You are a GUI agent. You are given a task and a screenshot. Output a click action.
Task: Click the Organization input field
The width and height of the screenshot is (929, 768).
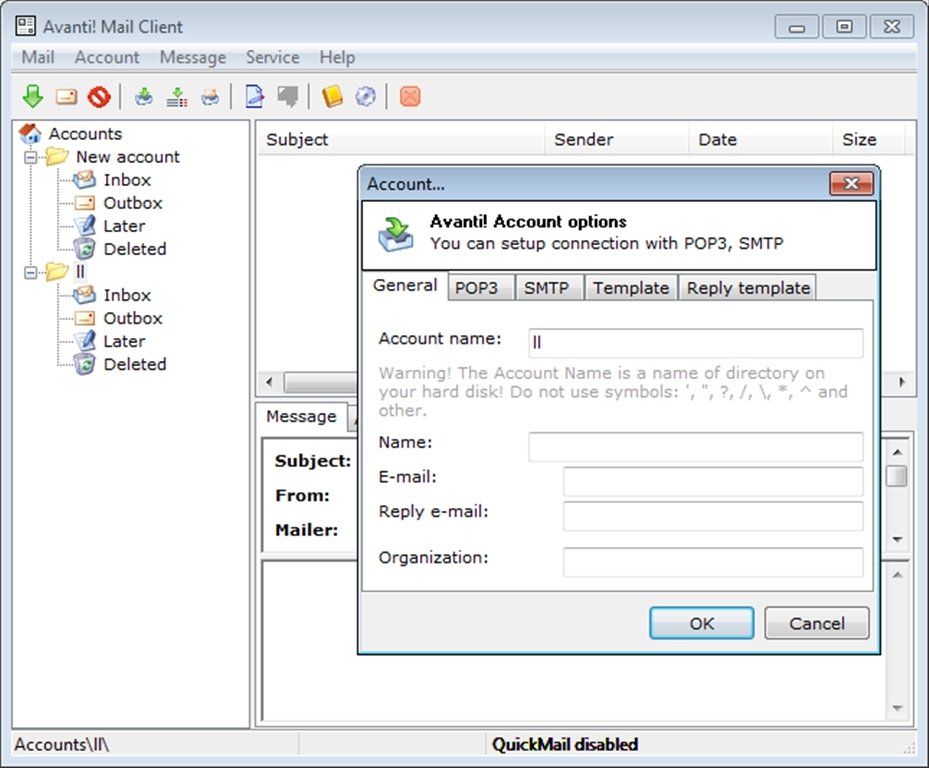click(713, 562)
